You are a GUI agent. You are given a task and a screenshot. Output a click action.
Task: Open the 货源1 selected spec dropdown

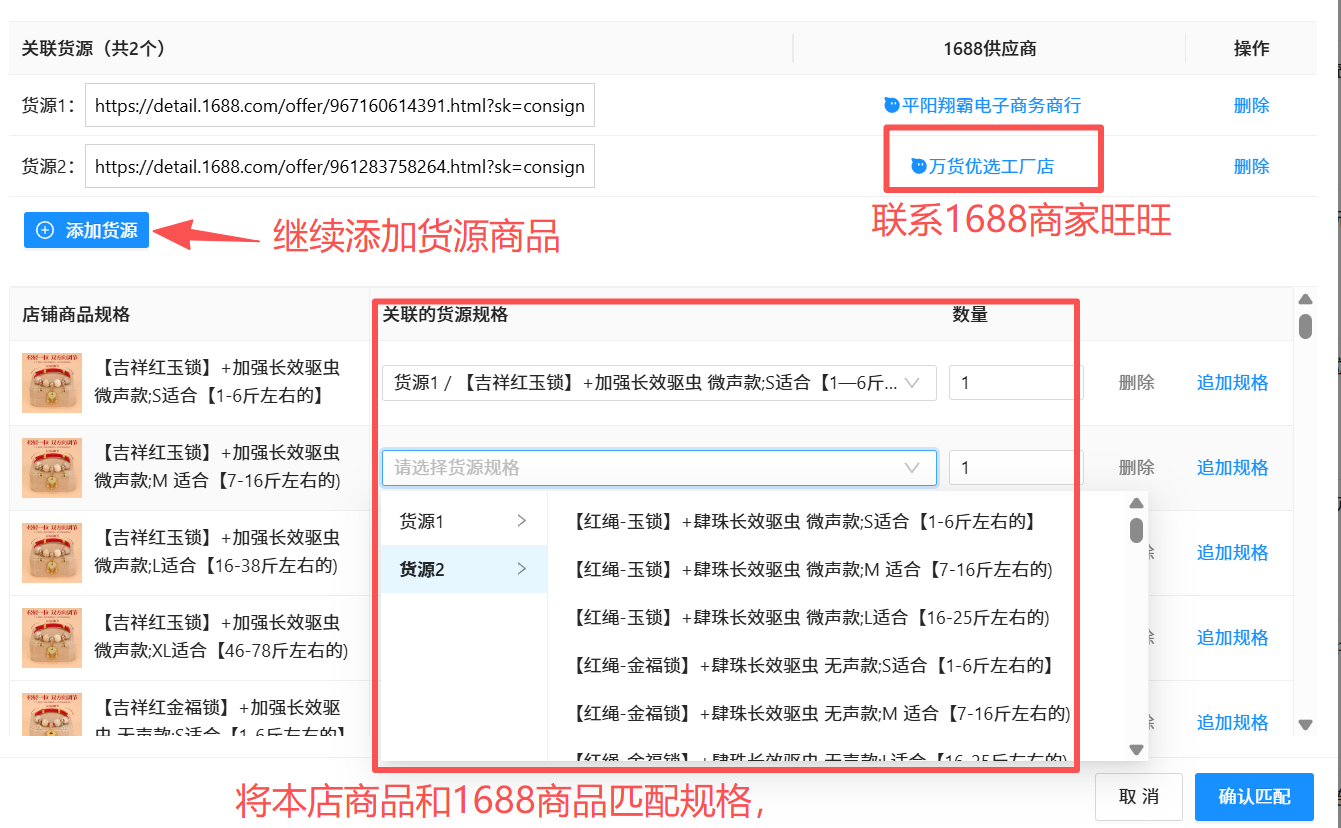[658, 383]
